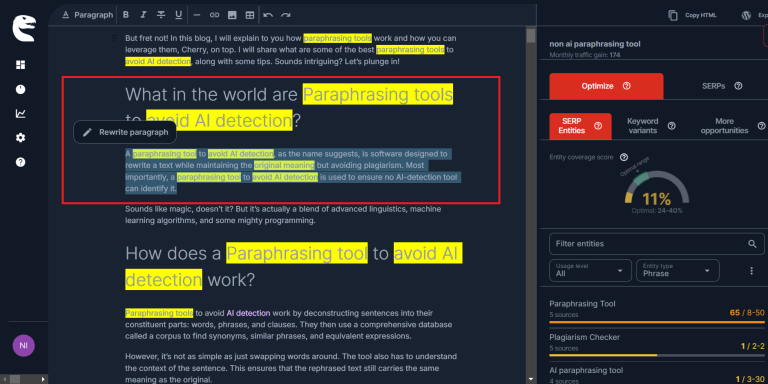This screenshot has height=384, width=768.
Task: Click the block drag handle beside first paragraph
Action: tap(114, 38)
